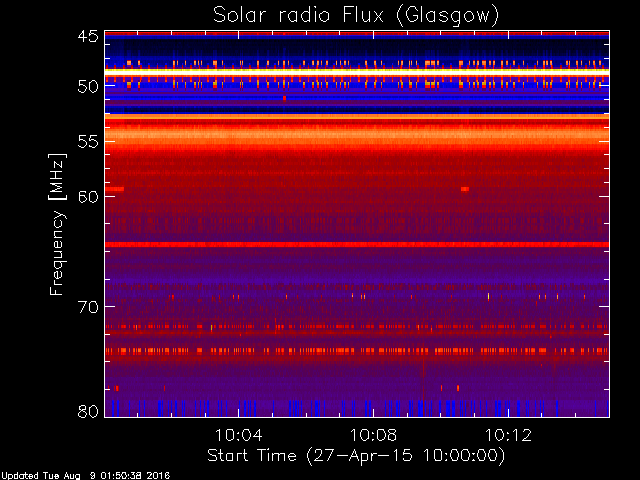
Task: Click the "70" frequency tick label
Action: coord(88,307)
